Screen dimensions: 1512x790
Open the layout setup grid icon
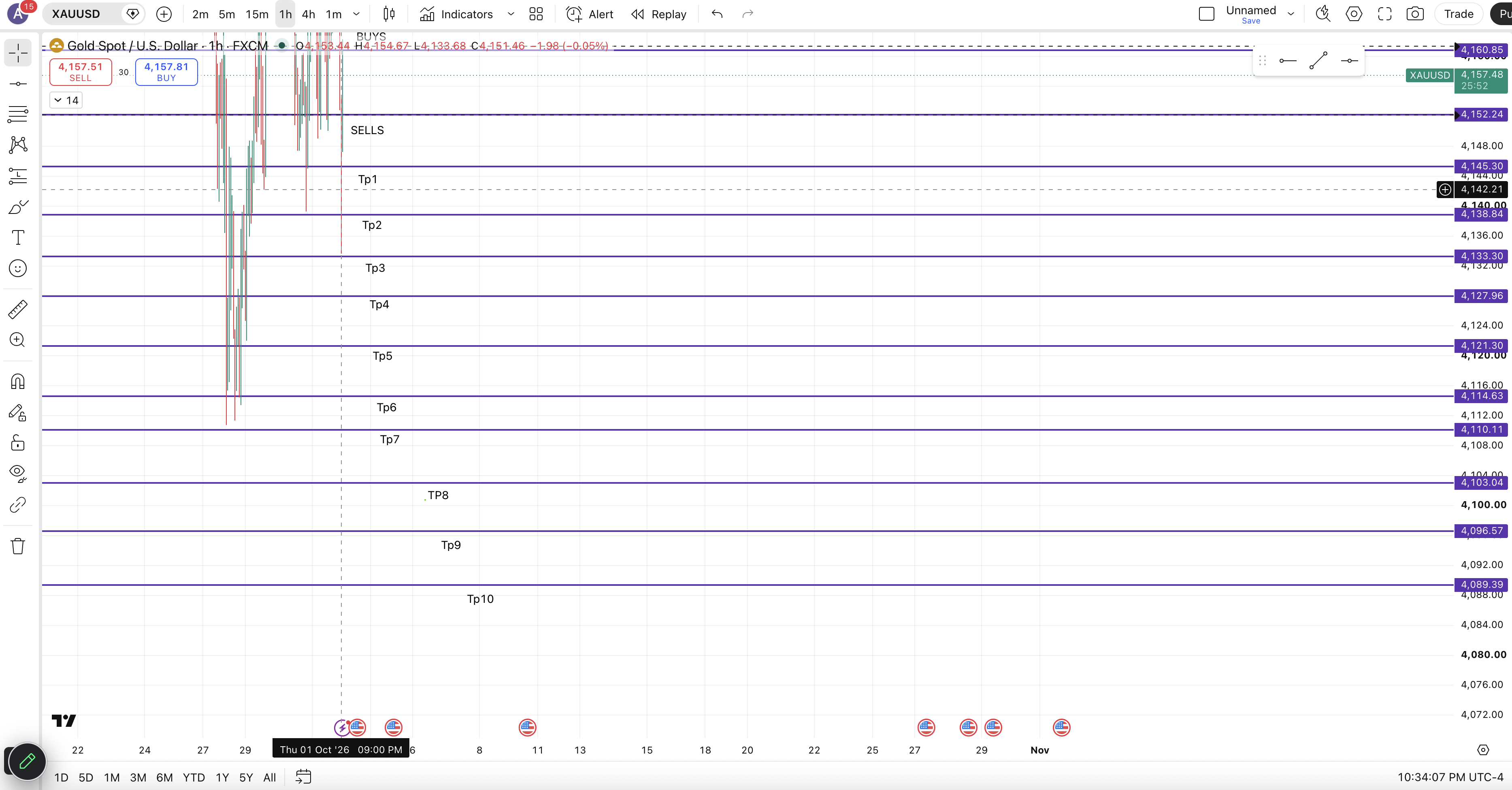point(536,14)
